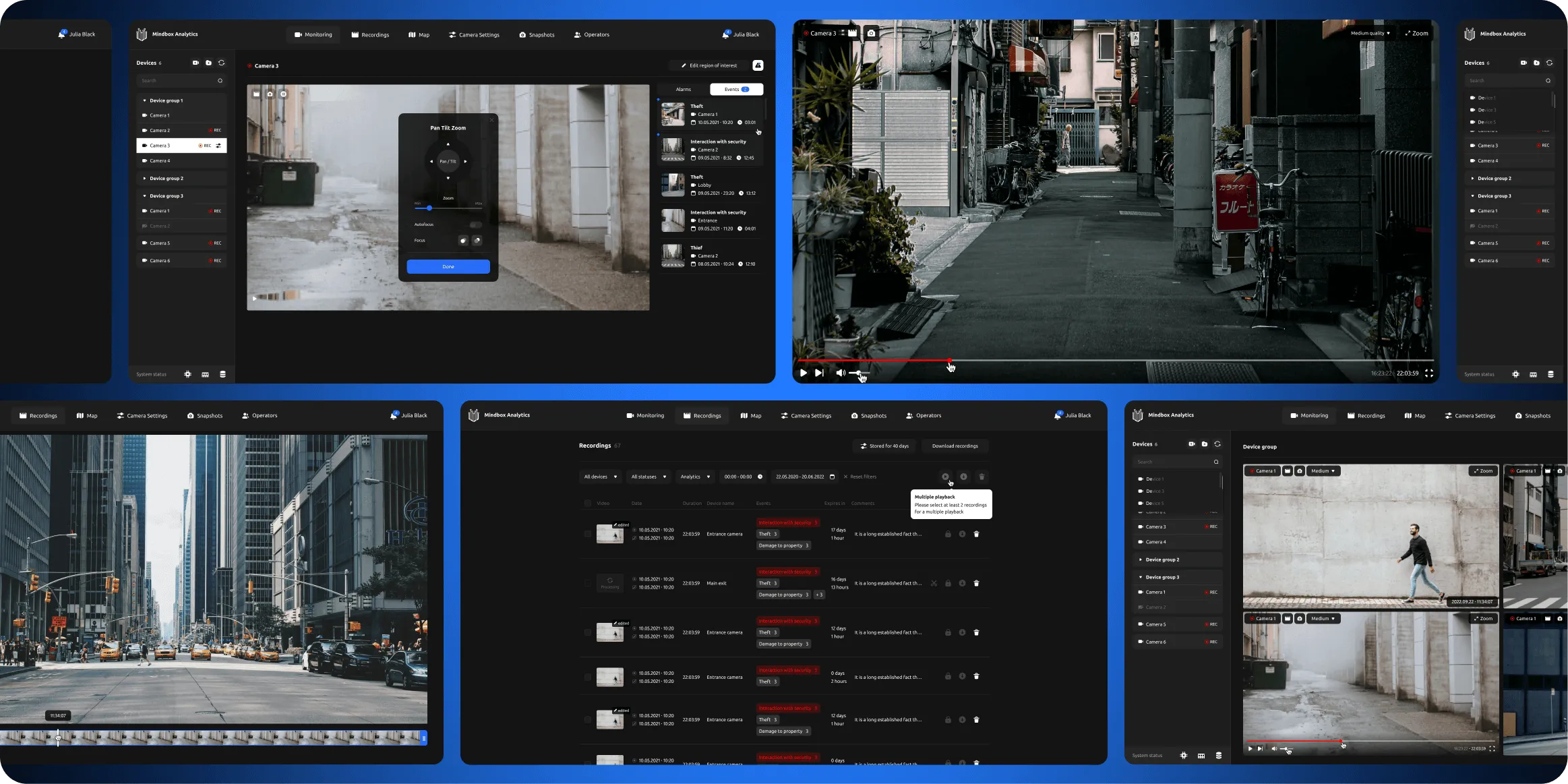The height and width of the screenshot is (784, 1568).
Task: Select the Events tab
Action: [x=736, y=89]
